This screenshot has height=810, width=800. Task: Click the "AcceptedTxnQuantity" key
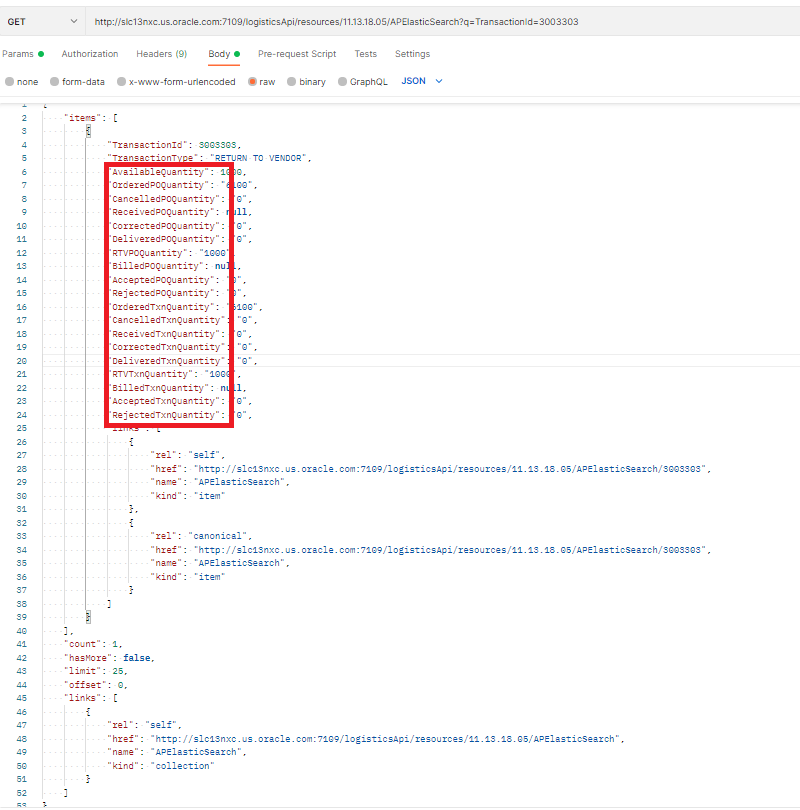coord(164,401)
